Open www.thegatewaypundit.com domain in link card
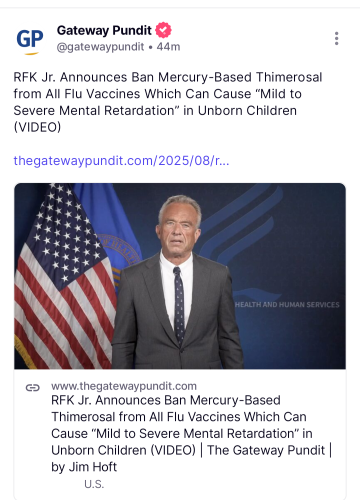This screenshot has width=360, height=500. click(x=124, y=386)
